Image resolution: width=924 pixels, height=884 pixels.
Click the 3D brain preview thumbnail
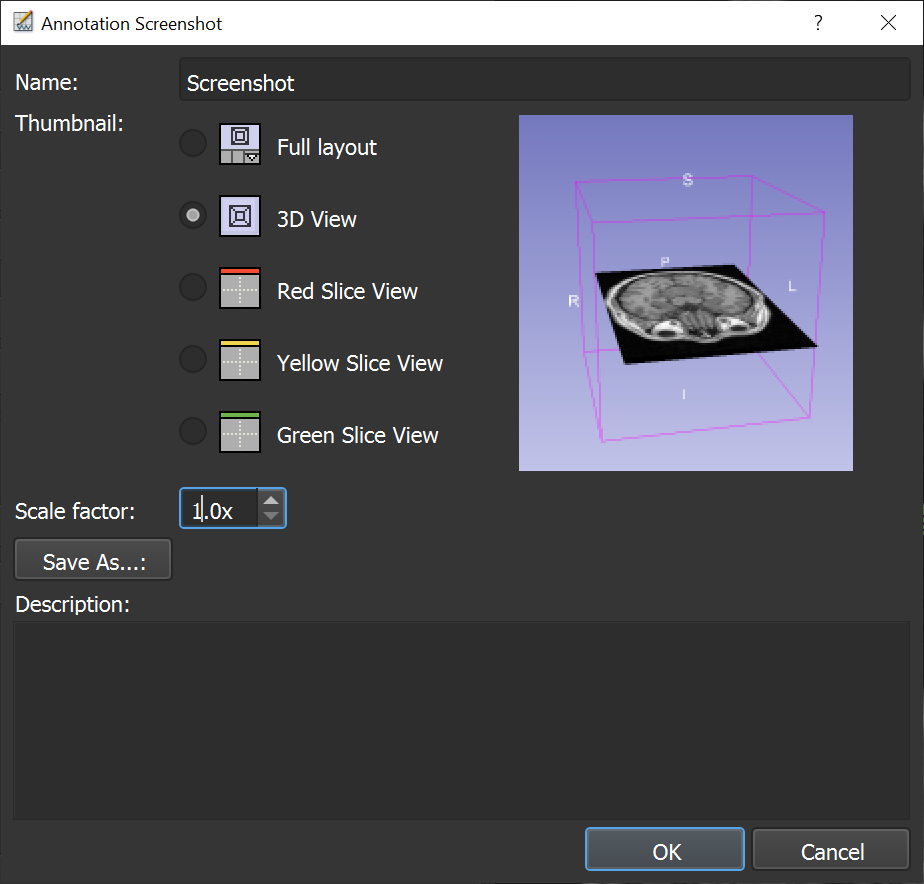(685, 292)
